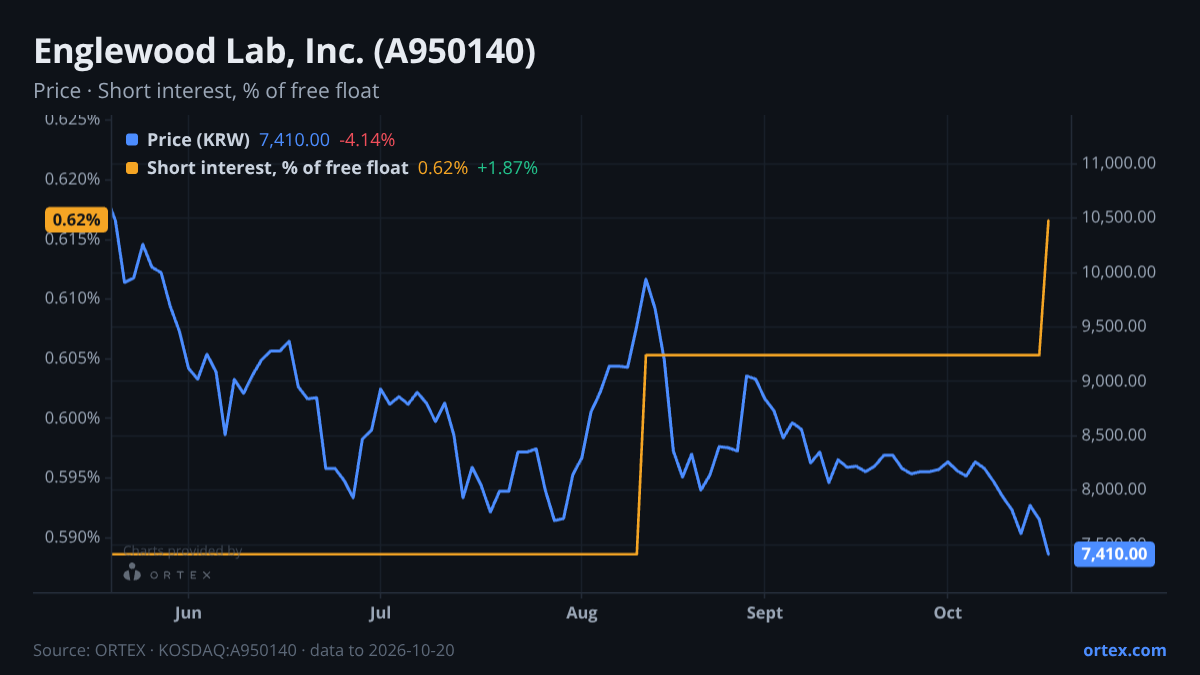Click the -4.14% price change figure

[367, 139]
